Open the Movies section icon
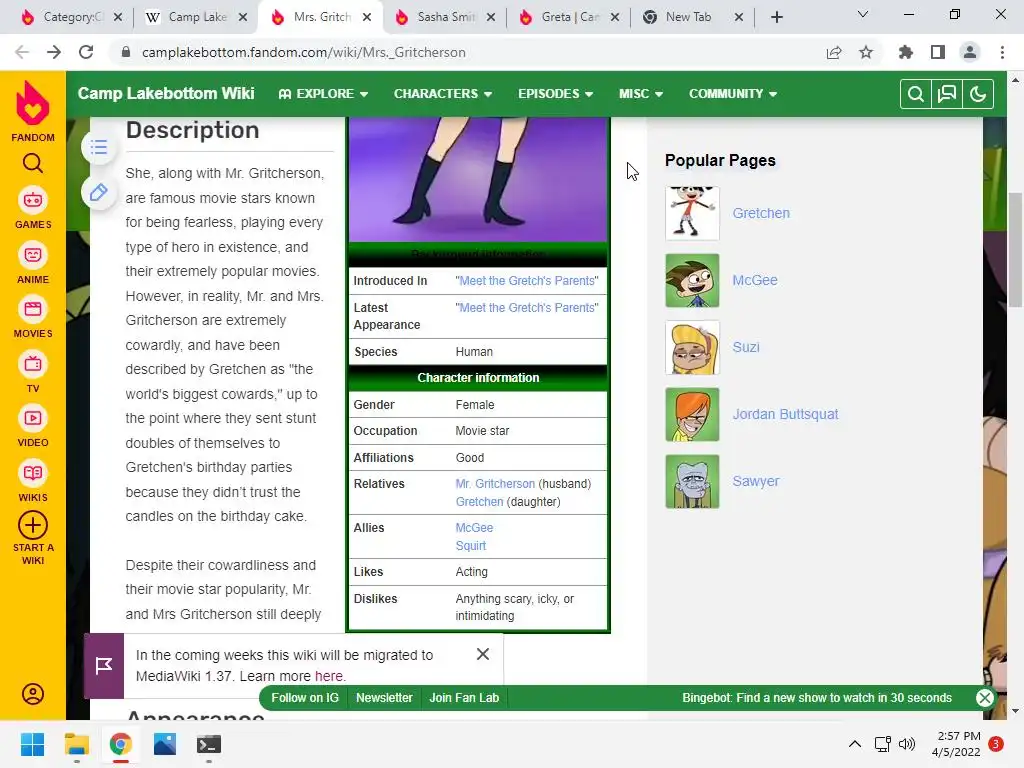 [33, 309]
